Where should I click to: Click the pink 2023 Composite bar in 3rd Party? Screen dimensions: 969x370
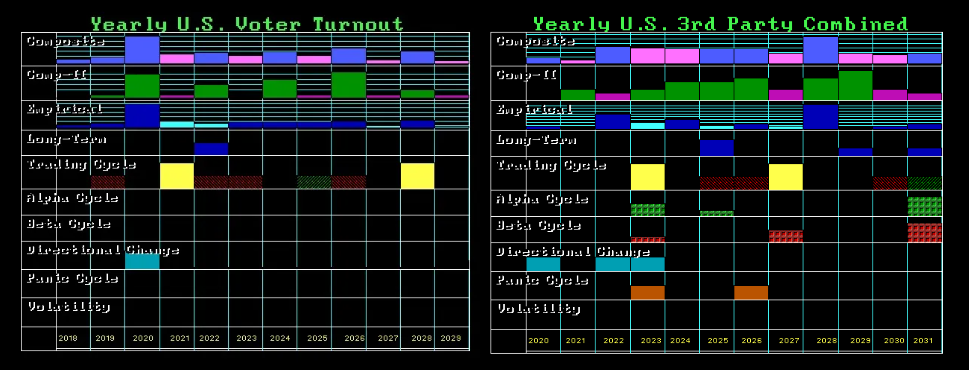[x=648, y=56]
